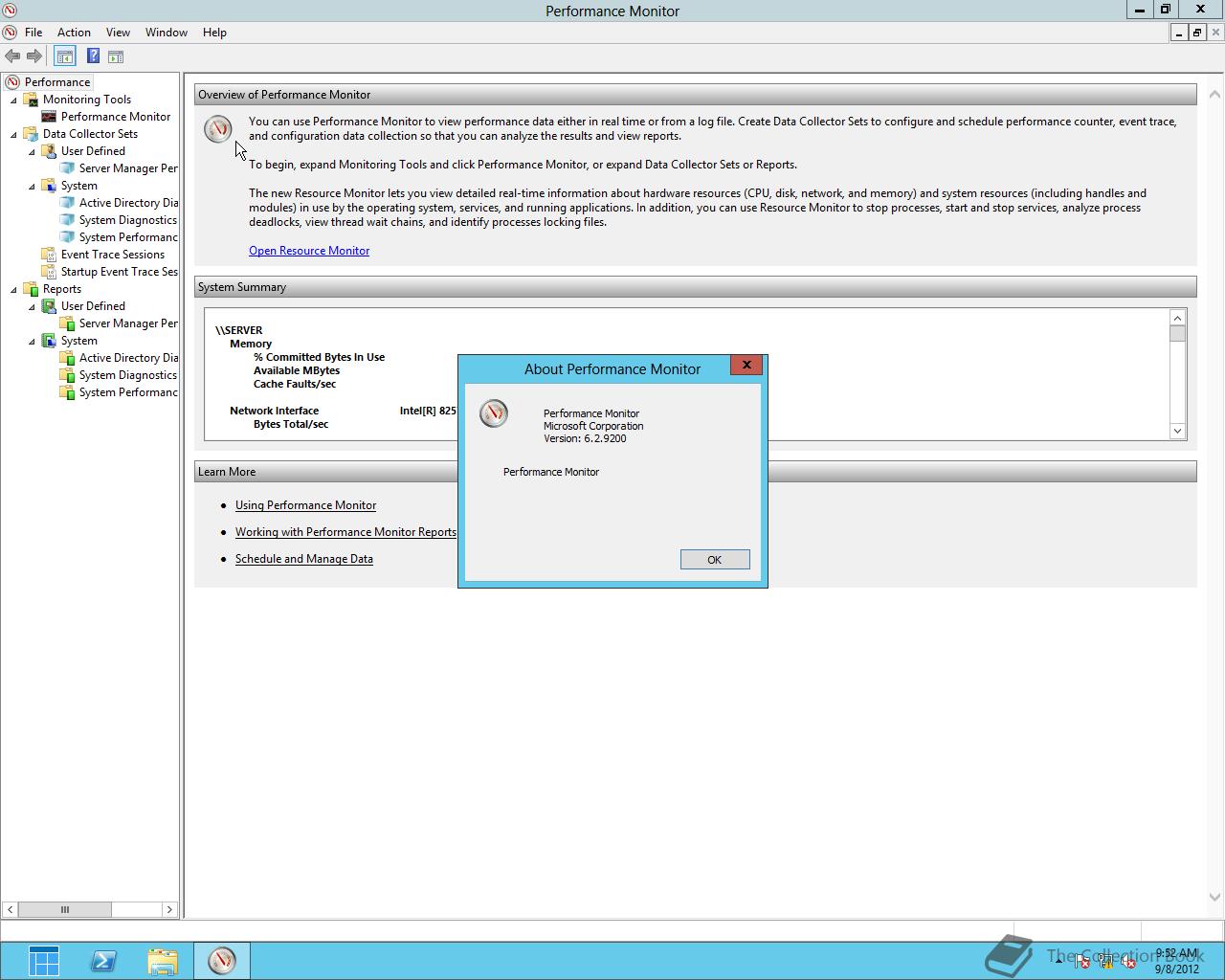Open the Help menu
This screenshot has height=980, width=1225.
(x=214, y=33)
